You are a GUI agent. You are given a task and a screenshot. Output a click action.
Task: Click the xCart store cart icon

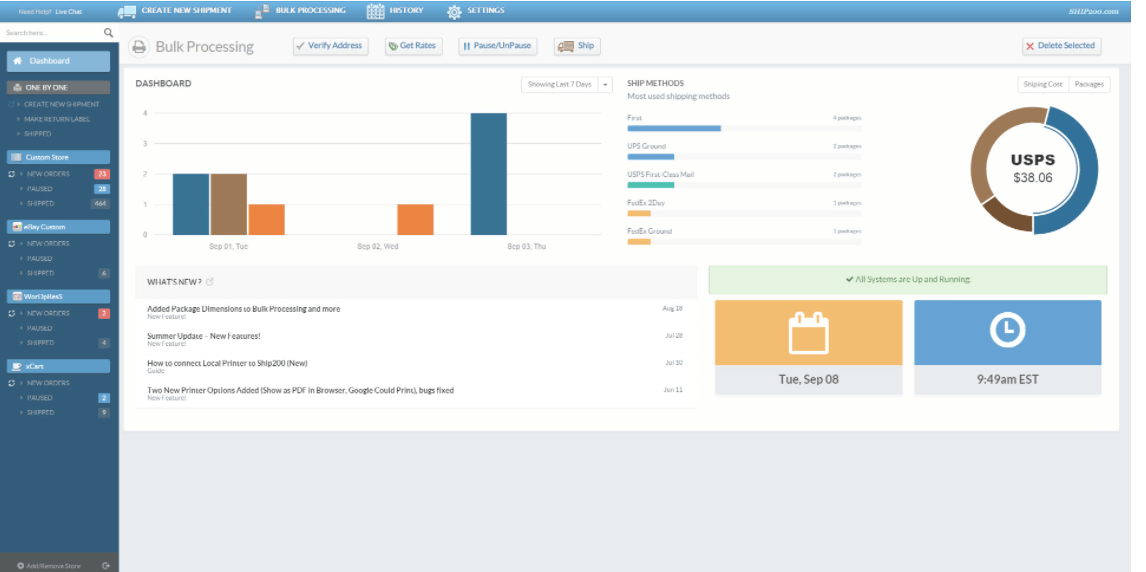(17, 367)
